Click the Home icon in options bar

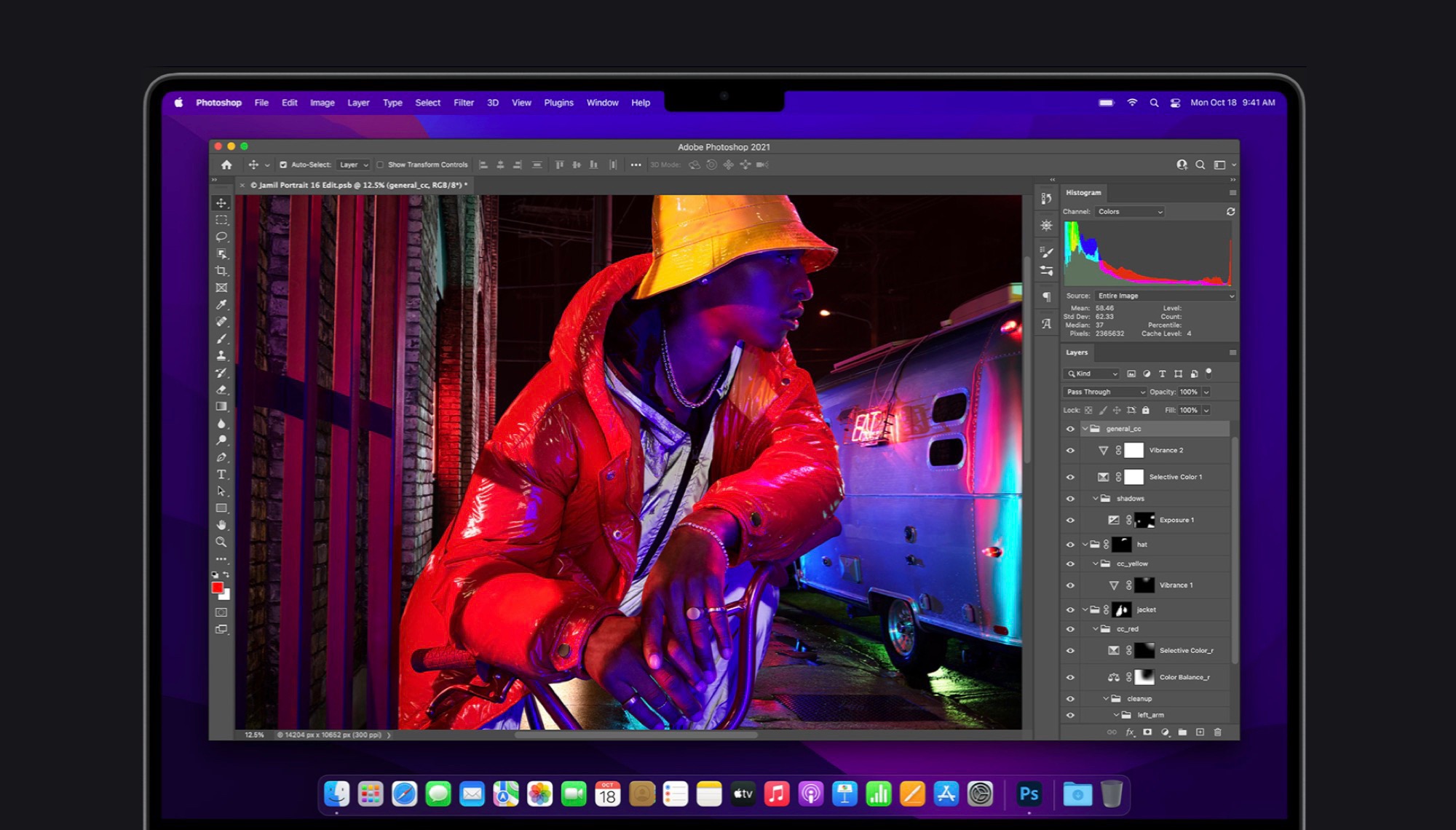click(x=226, y=165)
